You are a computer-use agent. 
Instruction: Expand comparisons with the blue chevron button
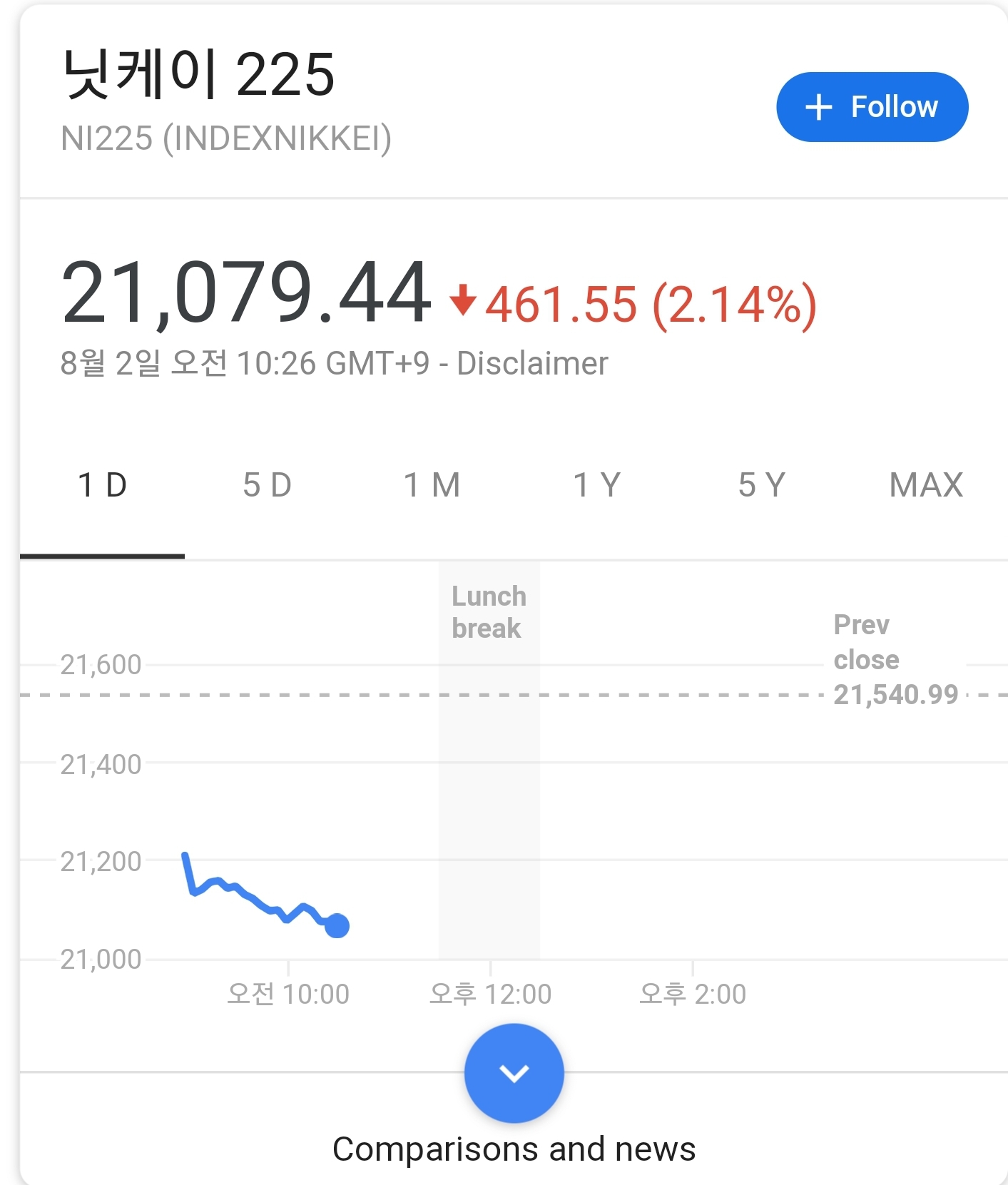click(x=514, y=1072)
